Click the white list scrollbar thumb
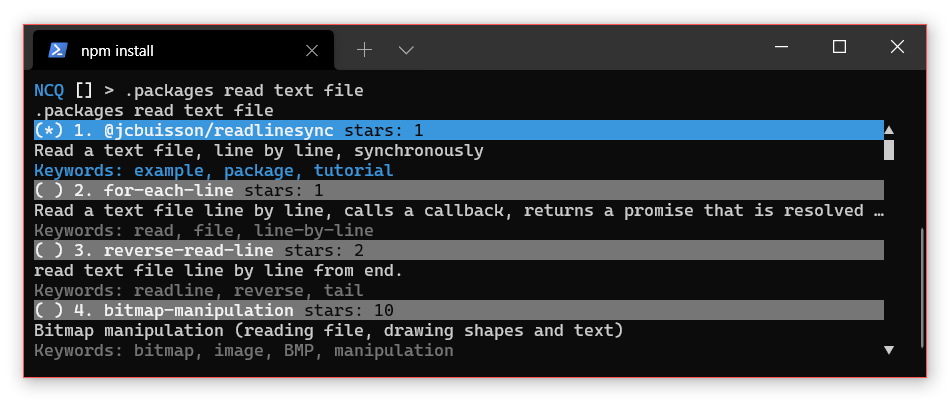 coord(889,150)
